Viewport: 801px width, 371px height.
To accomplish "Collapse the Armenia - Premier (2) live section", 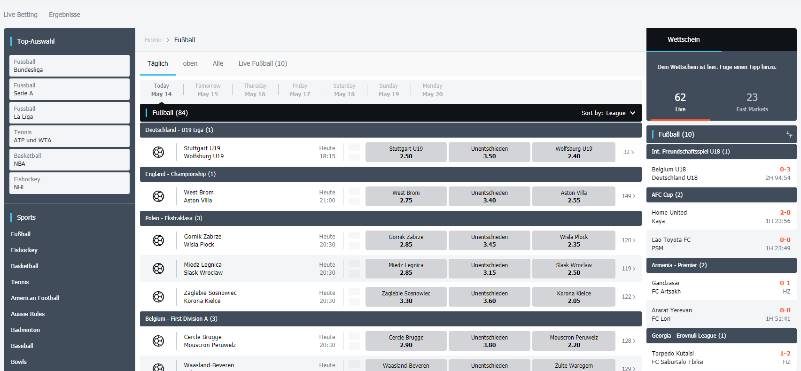I will [721, 265].
